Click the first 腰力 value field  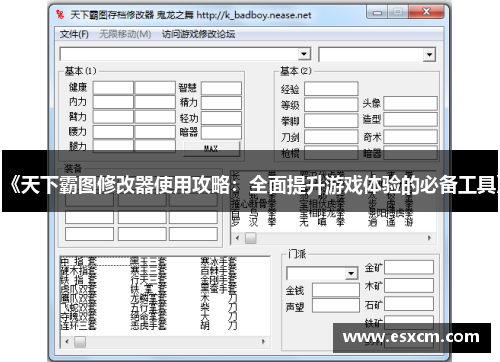[x=113, y=132]
